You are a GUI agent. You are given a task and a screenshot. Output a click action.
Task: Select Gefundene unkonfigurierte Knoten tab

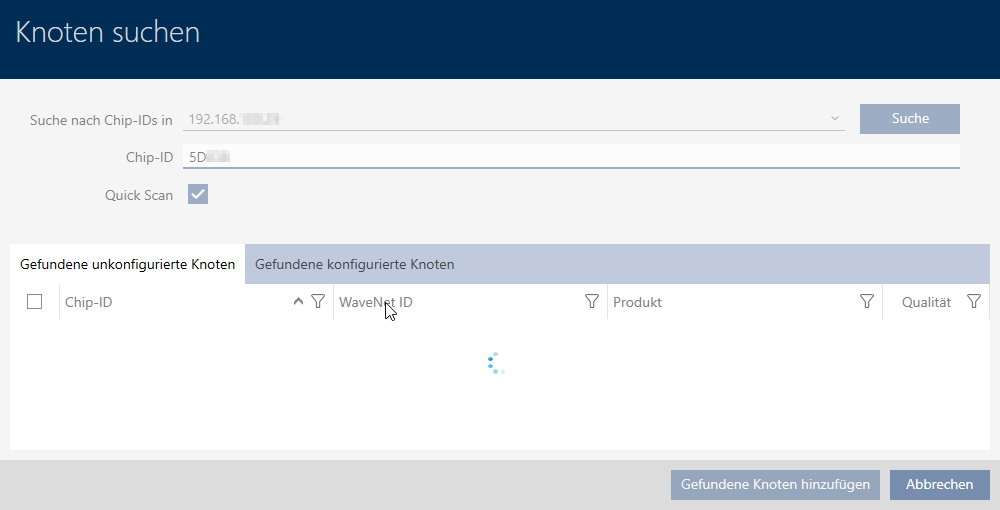127,265
